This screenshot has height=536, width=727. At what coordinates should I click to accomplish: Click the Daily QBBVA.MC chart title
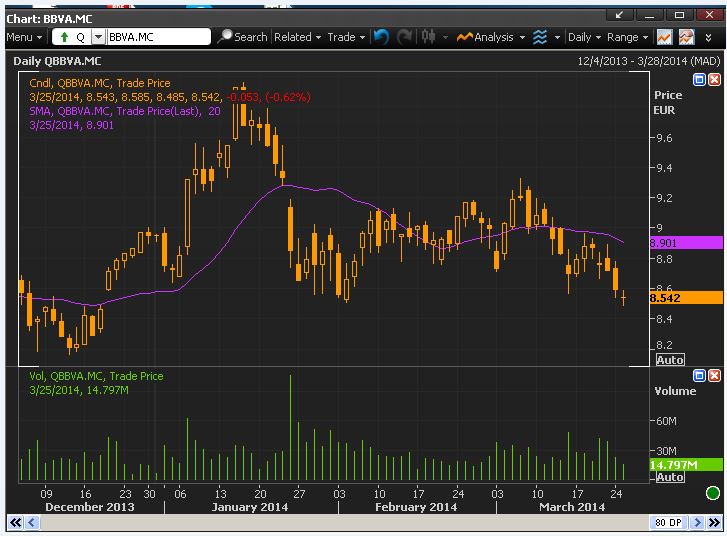point(57,61)
